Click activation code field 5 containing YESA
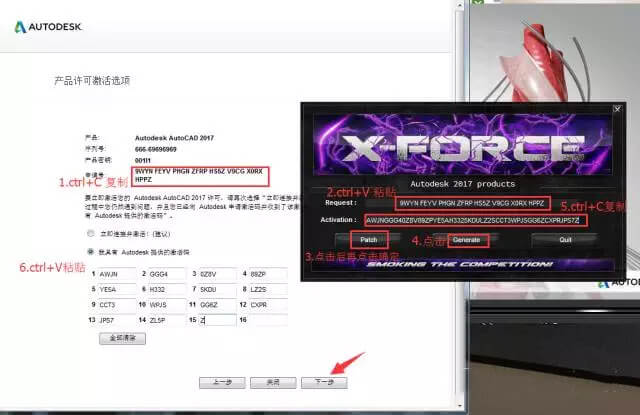The image size is (640, 415). coord(117,289)
